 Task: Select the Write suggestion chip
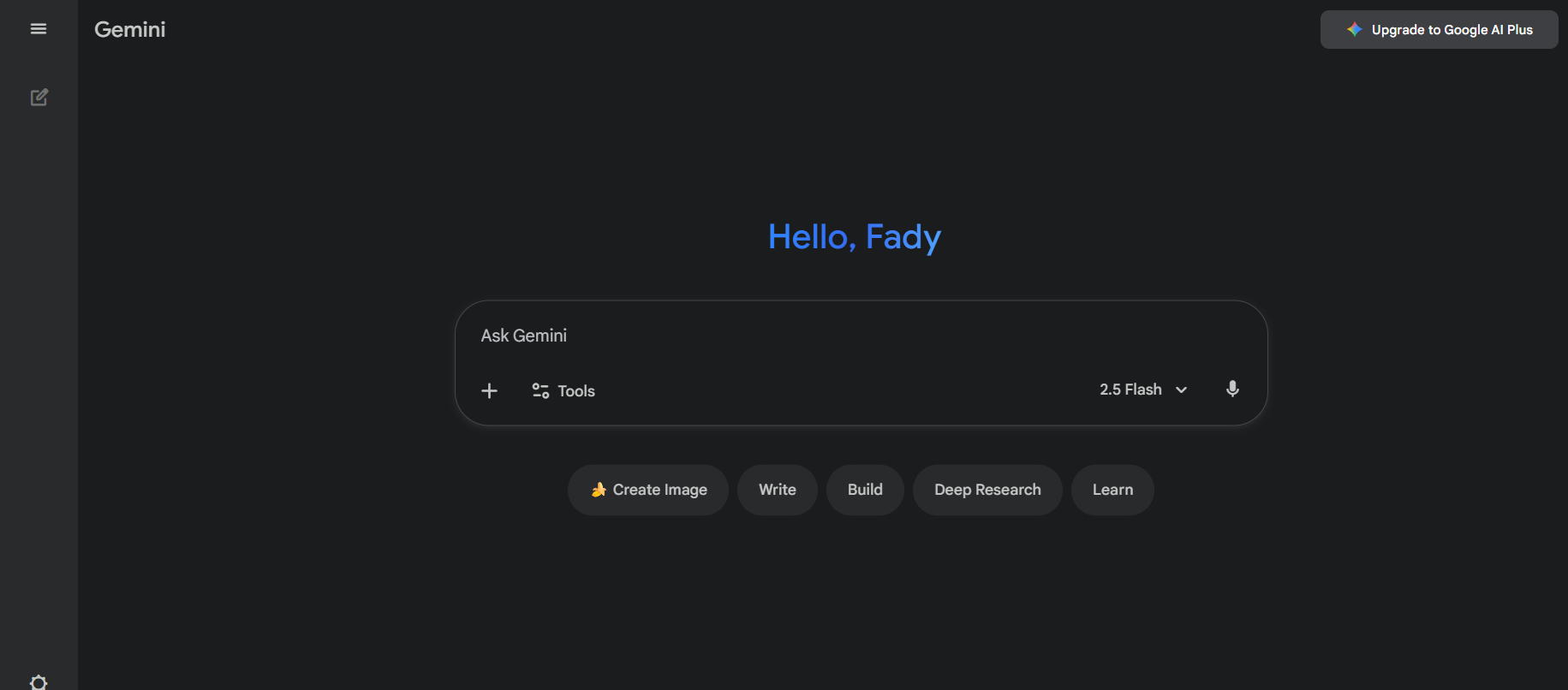(x=777, y=490)
